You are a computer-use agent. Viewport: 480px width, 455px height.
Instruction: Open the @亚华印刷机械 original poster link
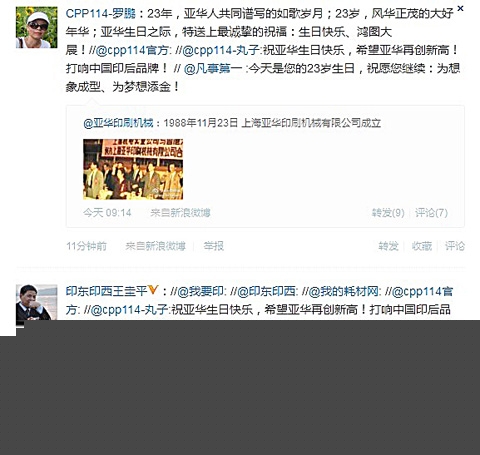(x=118, y=123)
